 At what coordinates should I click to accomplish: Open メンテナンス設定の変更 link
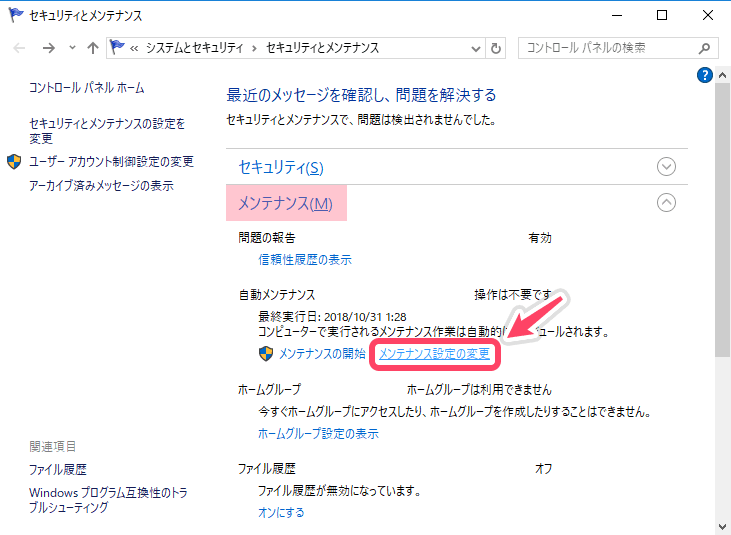[434, 354]
